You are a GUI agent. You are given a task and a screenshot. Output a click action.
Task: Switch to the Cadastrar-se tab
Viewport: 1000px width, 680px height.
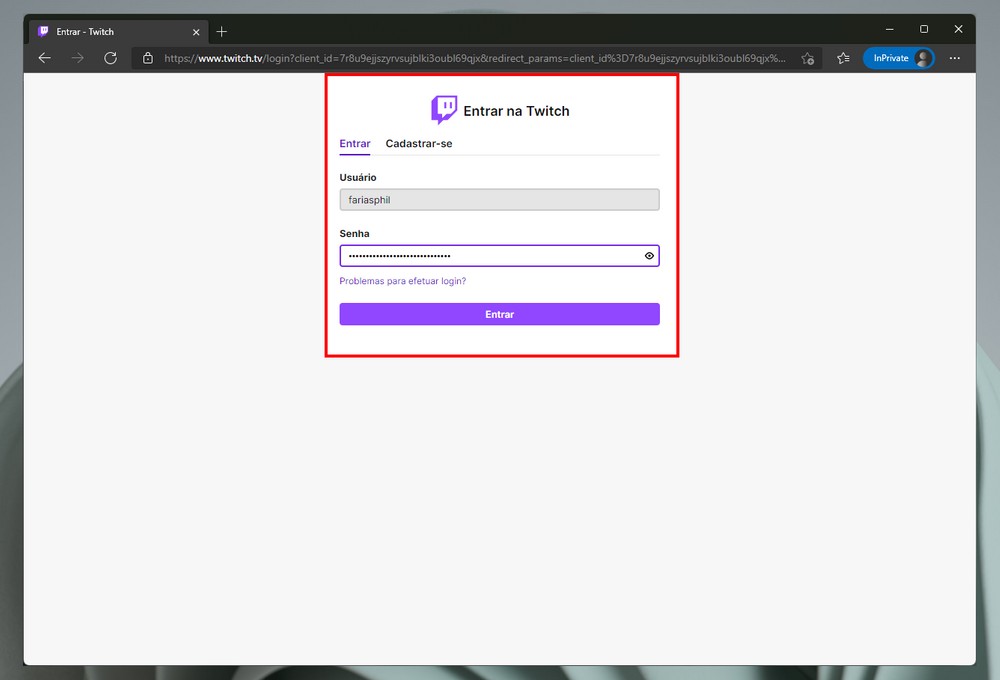point(419,144)
